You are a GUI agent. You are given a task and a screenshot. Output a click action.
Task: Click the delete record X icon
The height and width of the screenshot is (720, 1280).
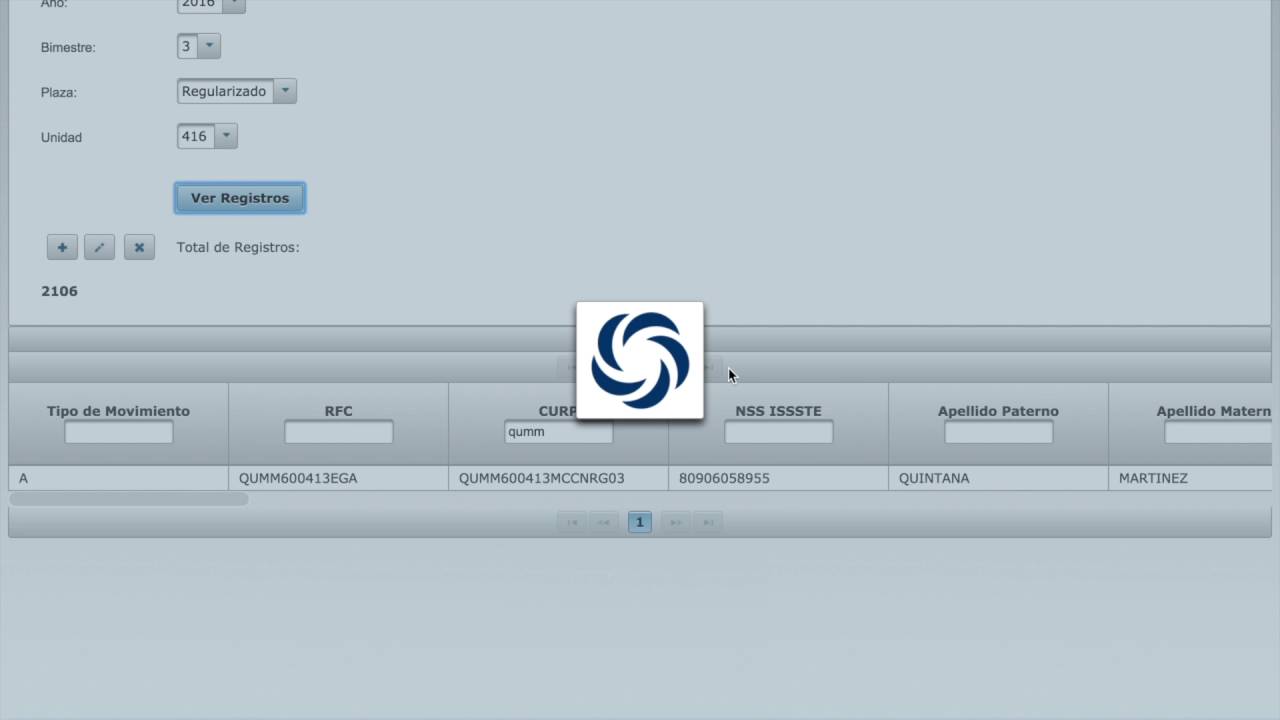click(x=139, y=247)
